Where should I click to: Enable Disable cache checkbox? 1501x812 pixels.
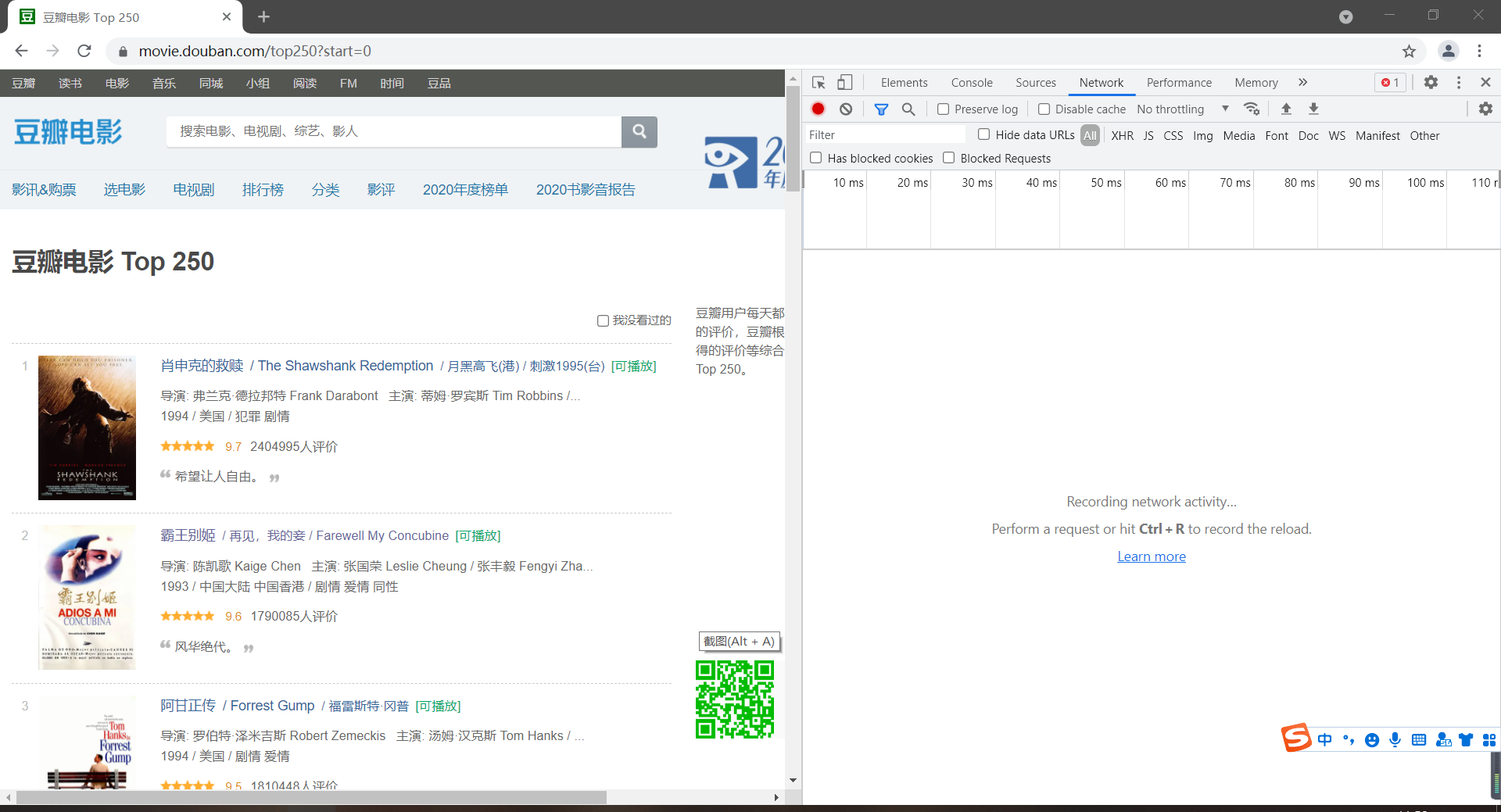1044,109
